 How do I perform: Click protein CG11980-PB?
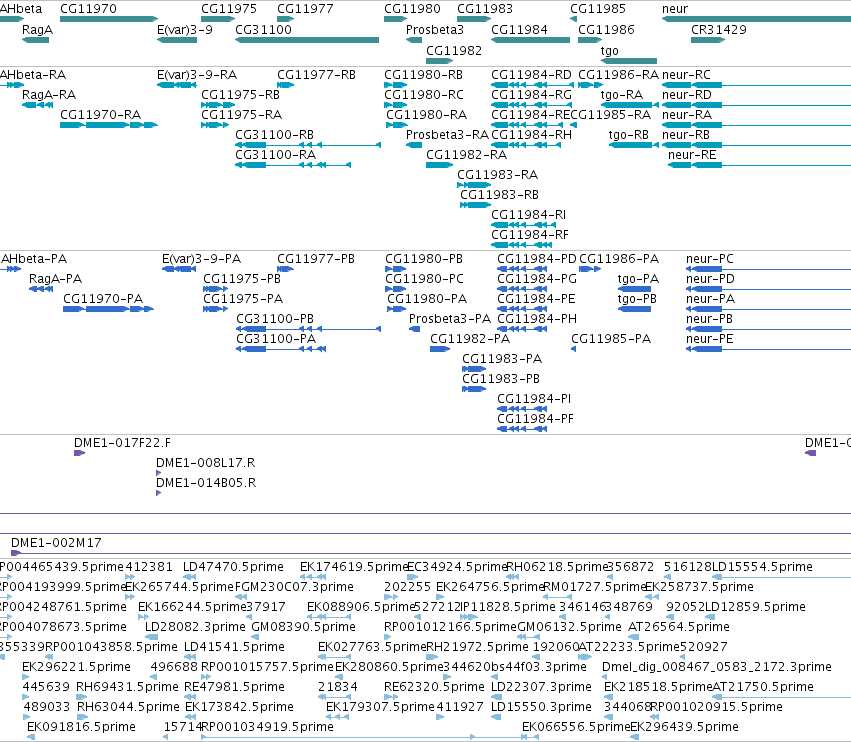tap(396, 269)
